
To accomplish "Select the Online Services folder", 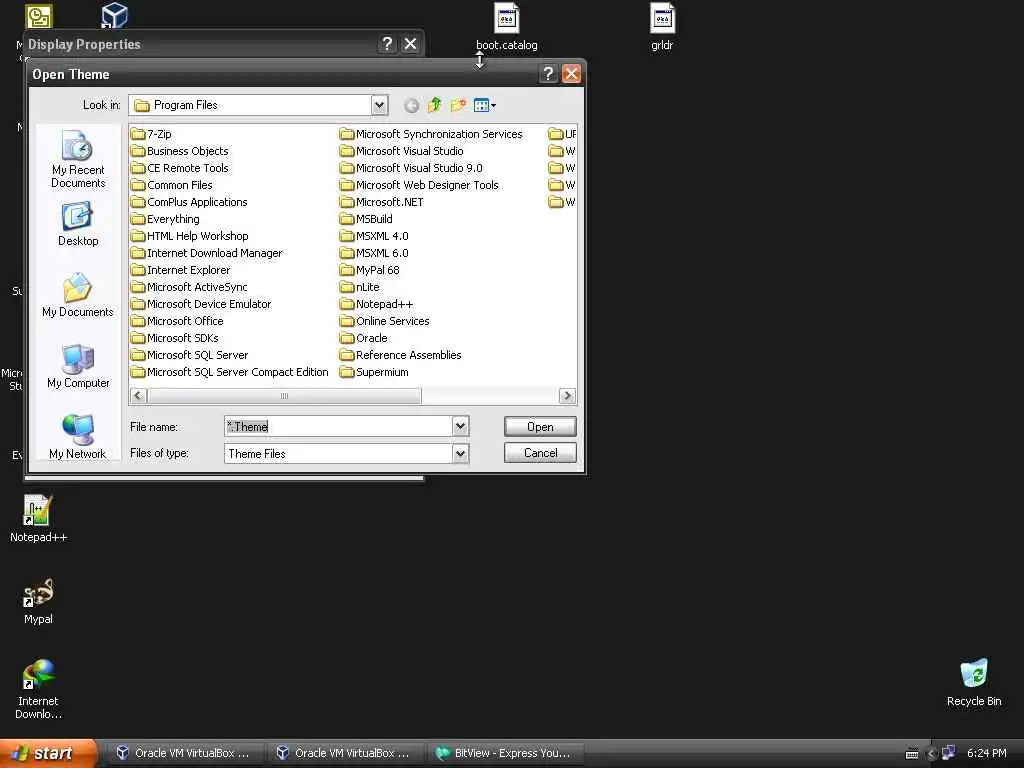I will click(x=385, y=321).
